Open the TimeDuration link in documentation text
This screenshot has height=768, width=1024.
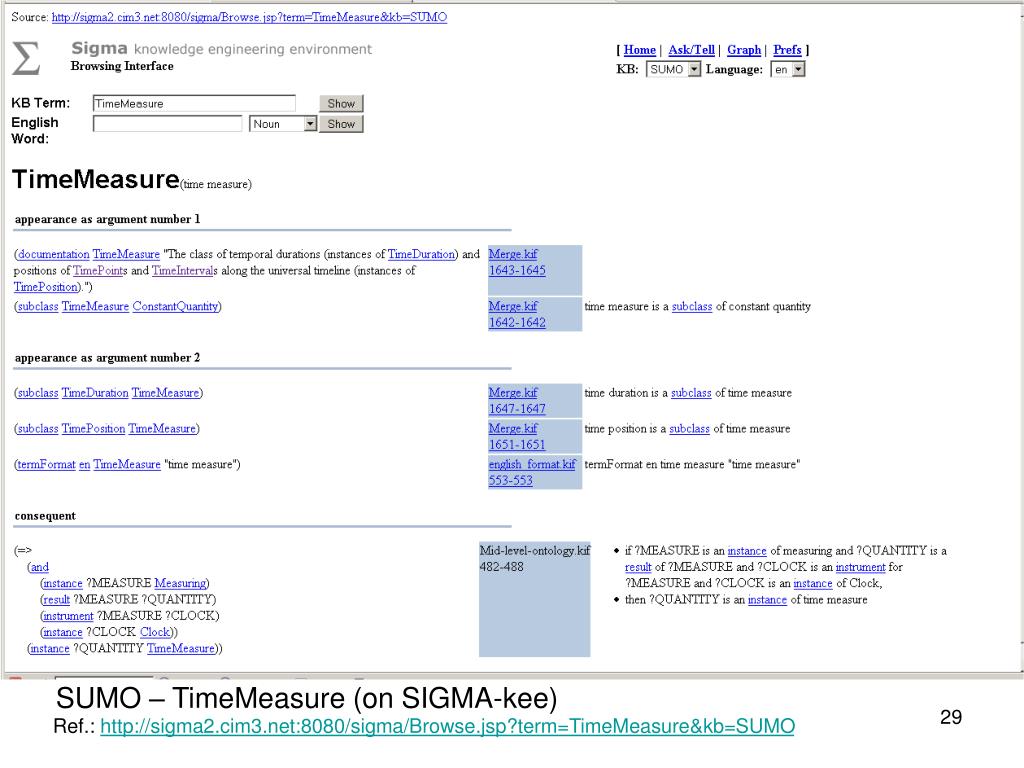pyautogui.click(x=421, y=254)
